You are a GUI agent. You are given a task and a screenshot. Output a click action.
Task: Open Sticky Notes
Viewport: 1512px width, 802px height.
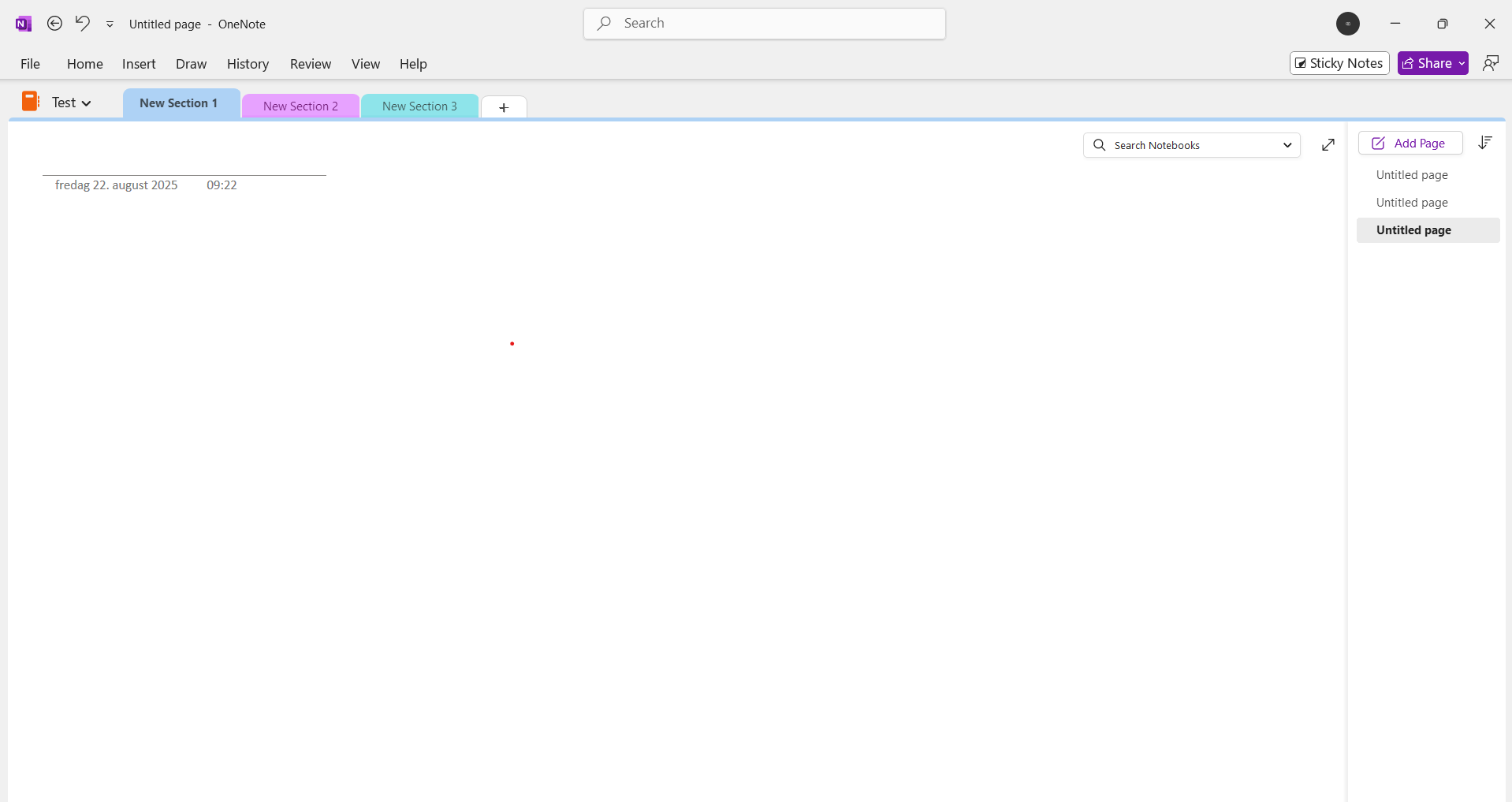(1339, 63)
